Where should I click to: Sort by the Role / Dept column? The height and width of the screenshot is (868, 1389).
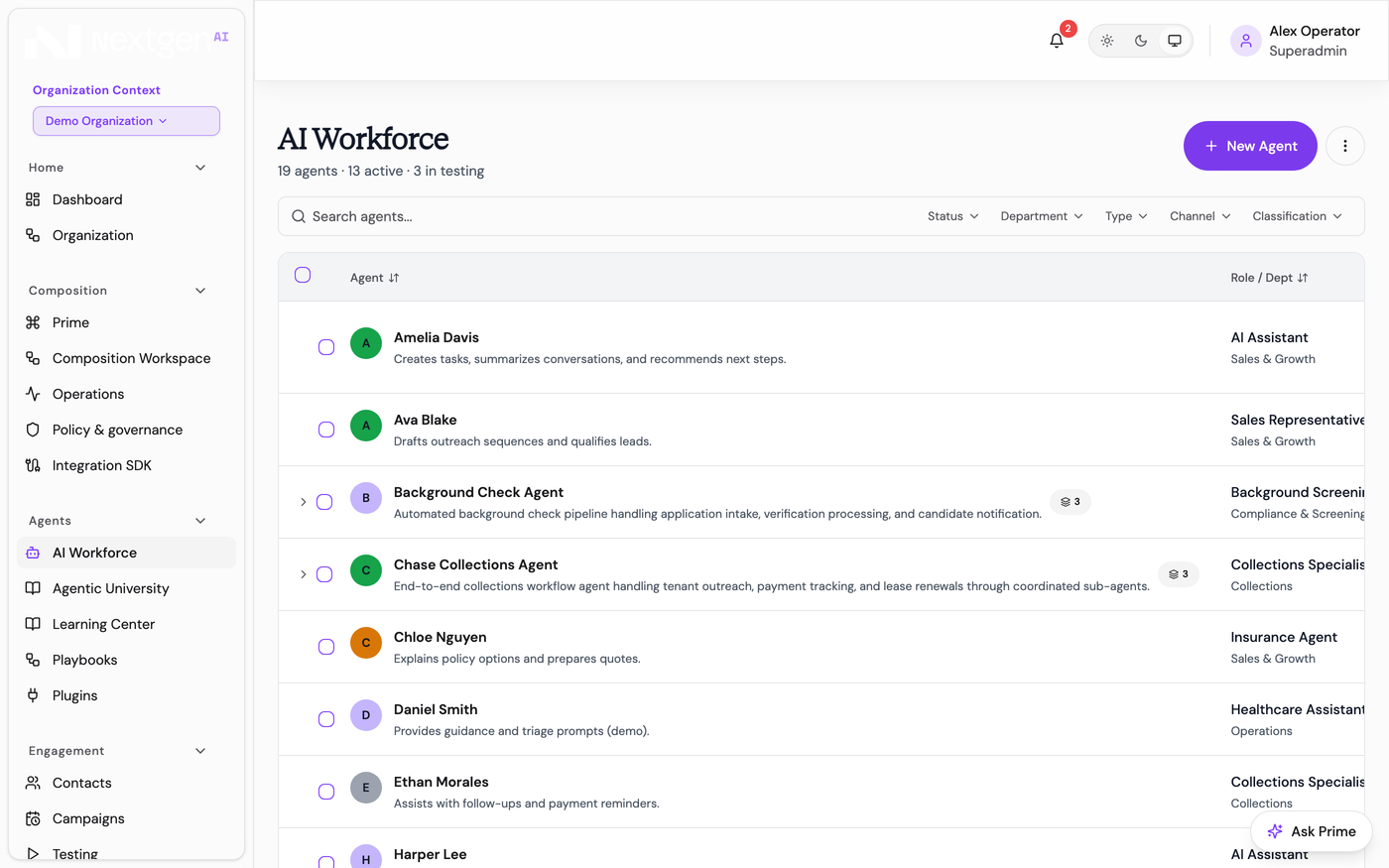pos(1270,278)
